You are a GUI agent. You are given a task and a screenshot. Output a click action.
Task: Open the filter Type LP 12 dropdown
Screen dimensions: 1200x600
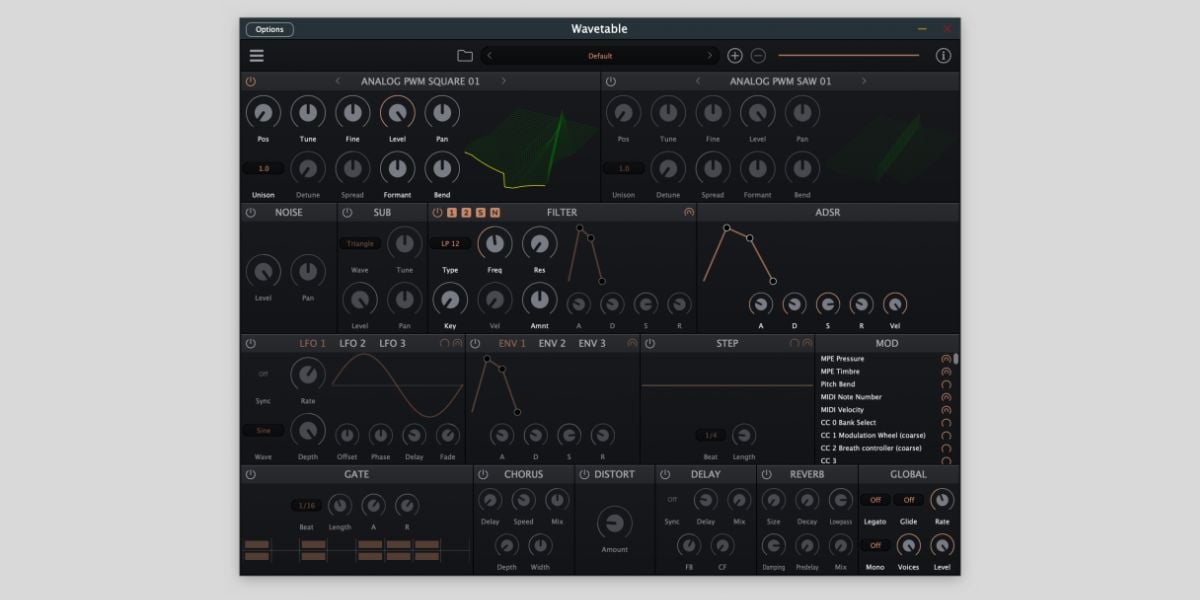click(x=450, y=243)
